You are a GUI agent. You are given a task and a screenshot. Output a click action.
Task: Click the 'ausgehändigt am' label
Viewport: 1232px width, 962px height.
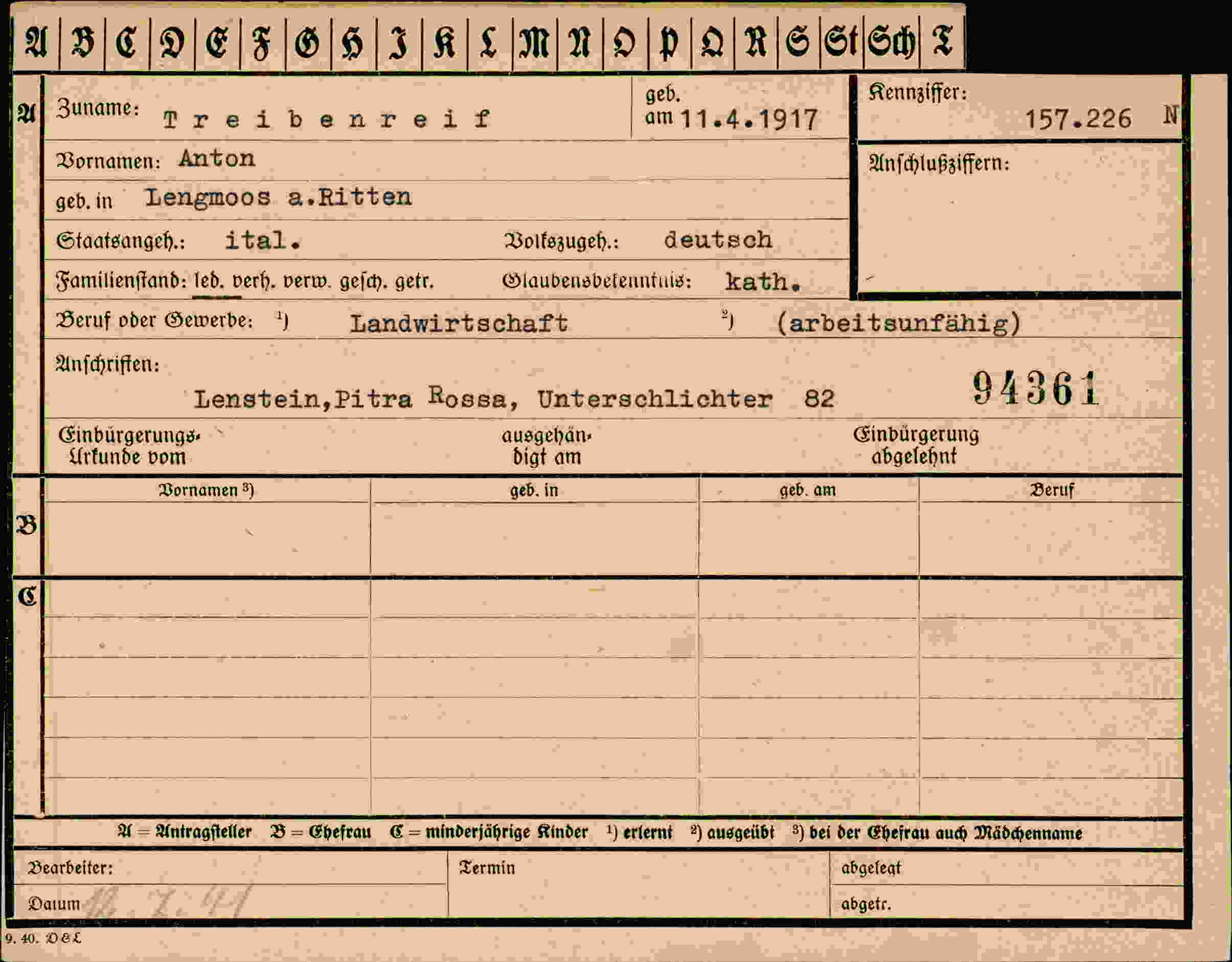point(546,446)
